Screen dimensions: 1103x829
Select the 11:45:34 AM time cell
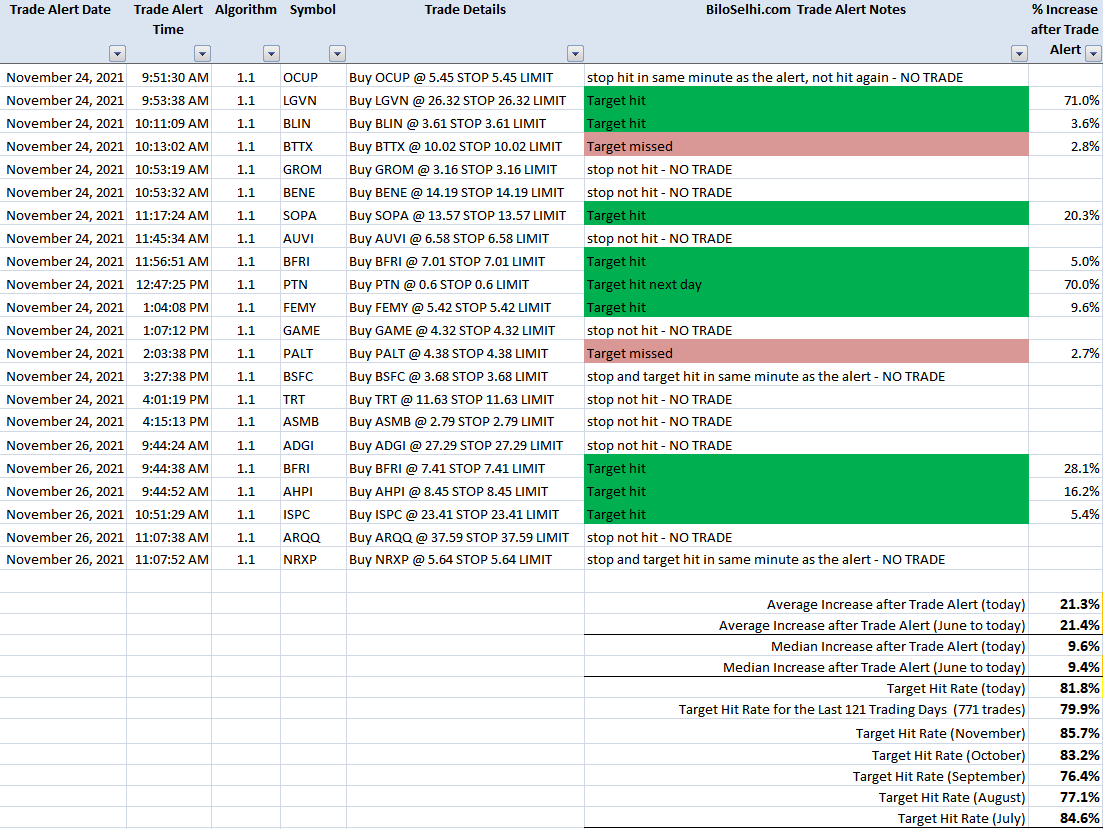coord(169,239)
